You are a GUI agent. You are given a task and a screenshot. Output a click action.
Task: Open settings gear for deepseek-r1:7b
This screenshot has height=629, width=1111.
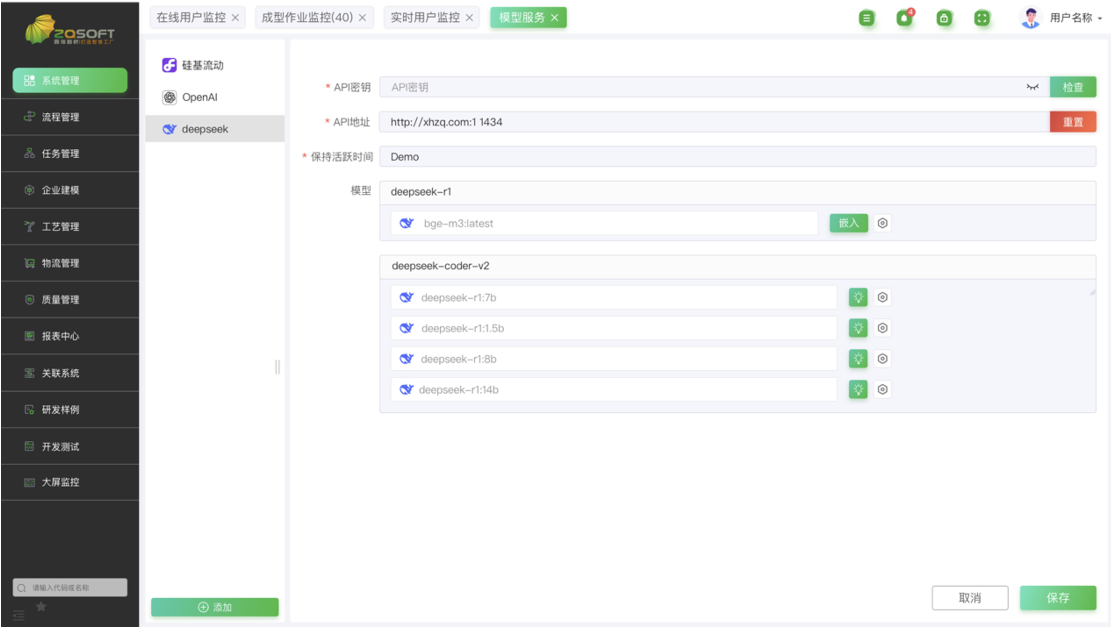pos(882,298)
